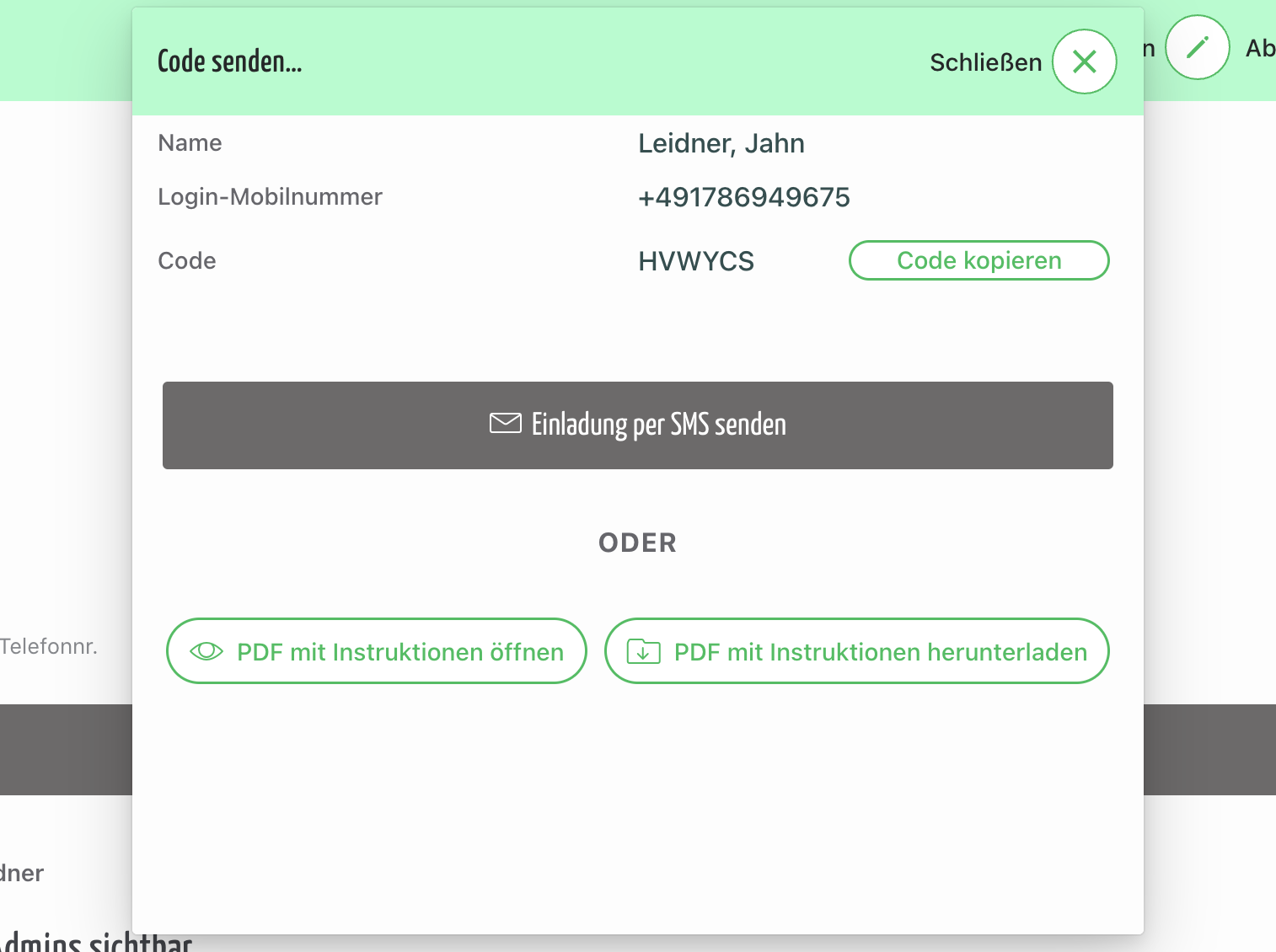Image resolution: width=1276 pixels, height=952 pixels.
Task: Click the partially visible Ab text at top right
Action: 1260,48
